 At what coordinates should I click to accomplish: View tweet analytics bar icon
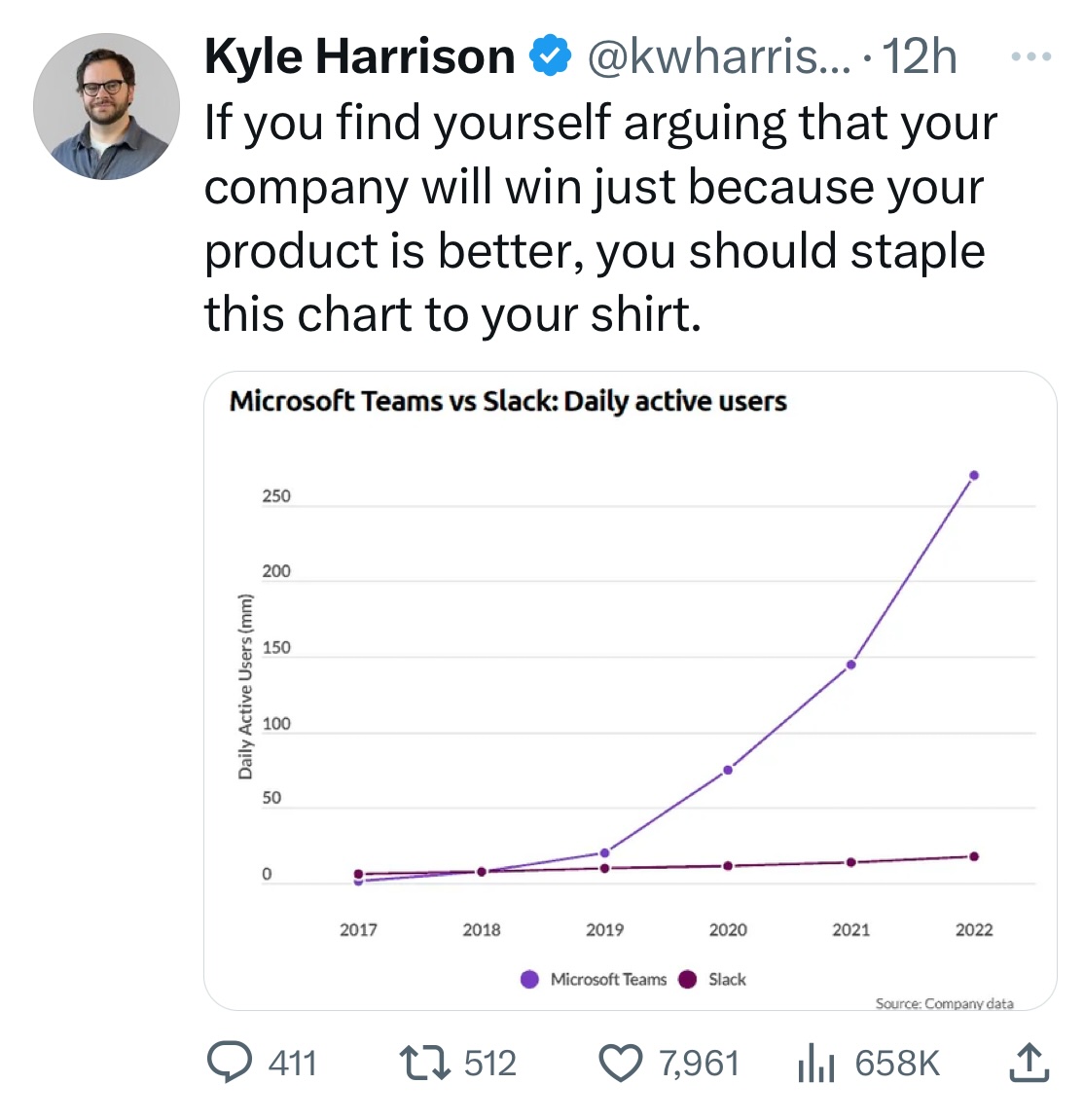pos(815,1063)
